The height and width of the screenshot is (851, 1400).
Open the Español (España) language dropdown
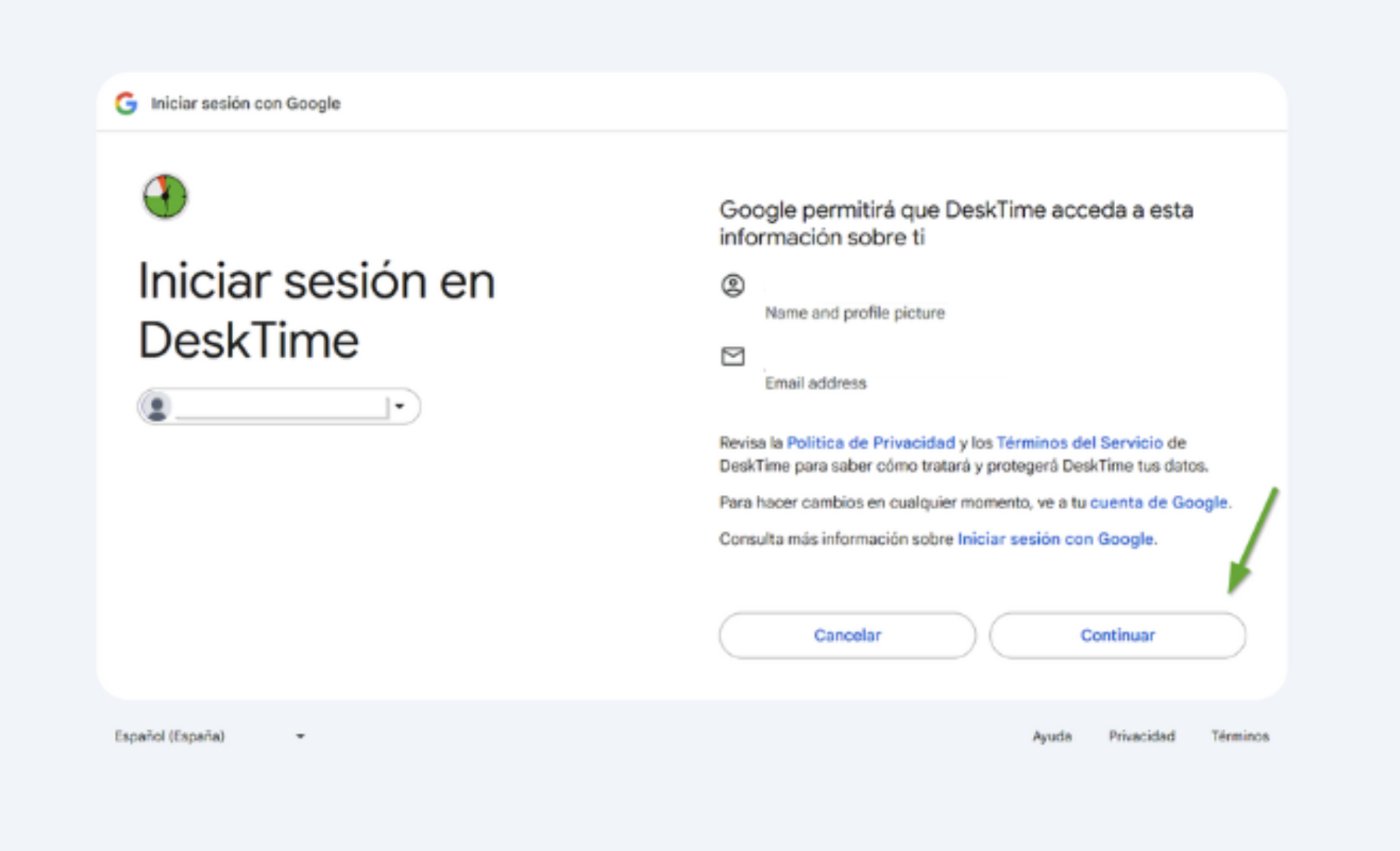(x=170, y=736)
